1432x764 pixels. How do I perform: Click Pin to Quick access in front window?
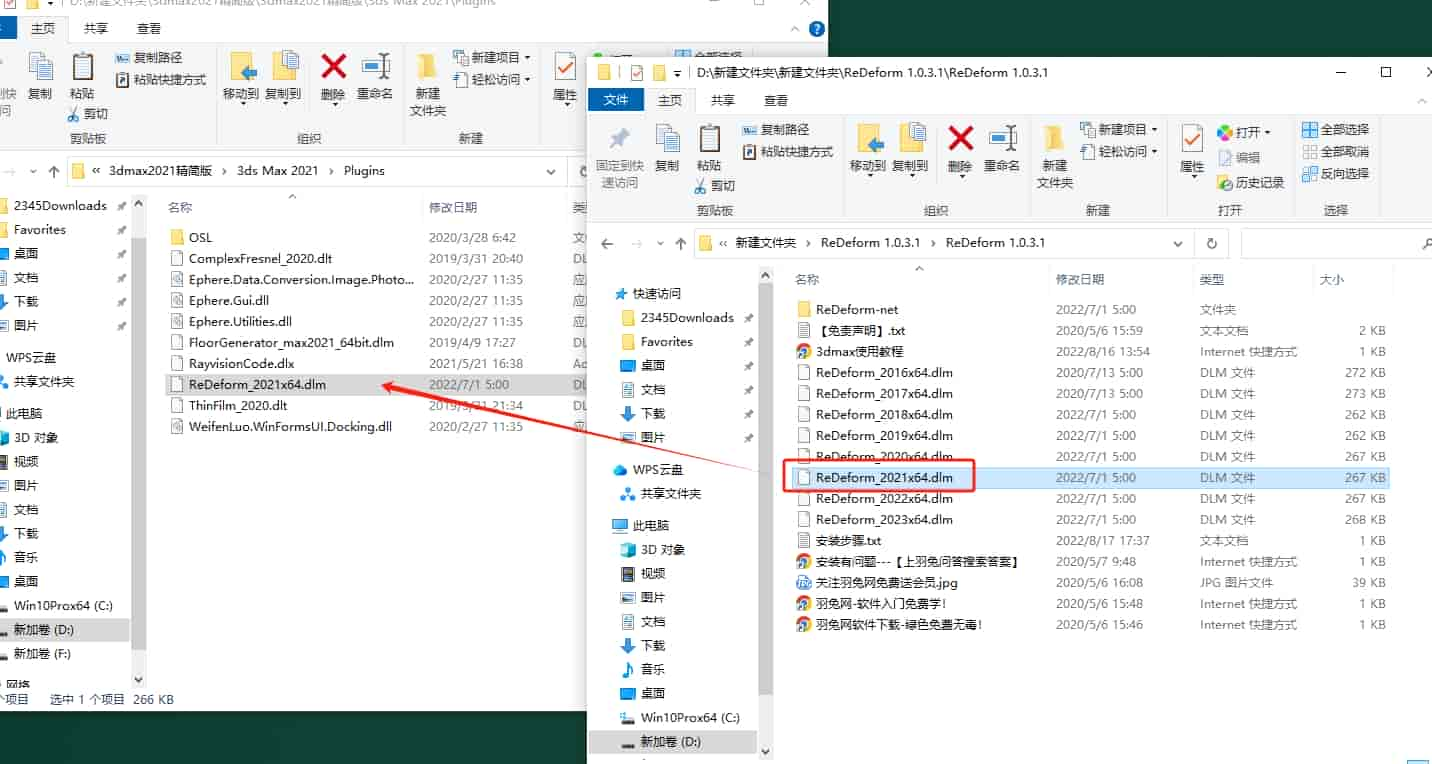coord(619,156)
